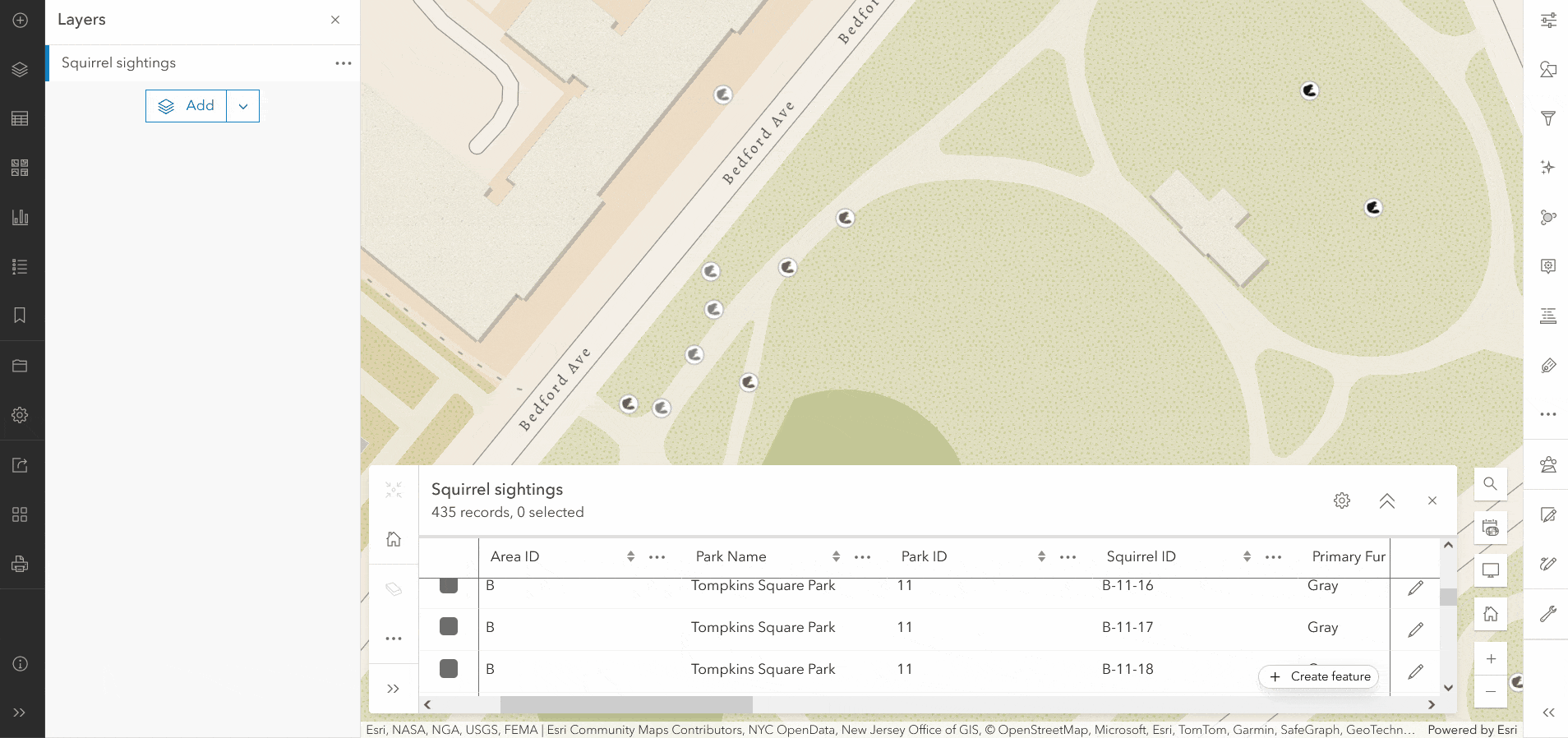The height and width of the screenshot is (738, 1568).
Task: Sort by the Park Name column arrows
Action: (836, 556)
